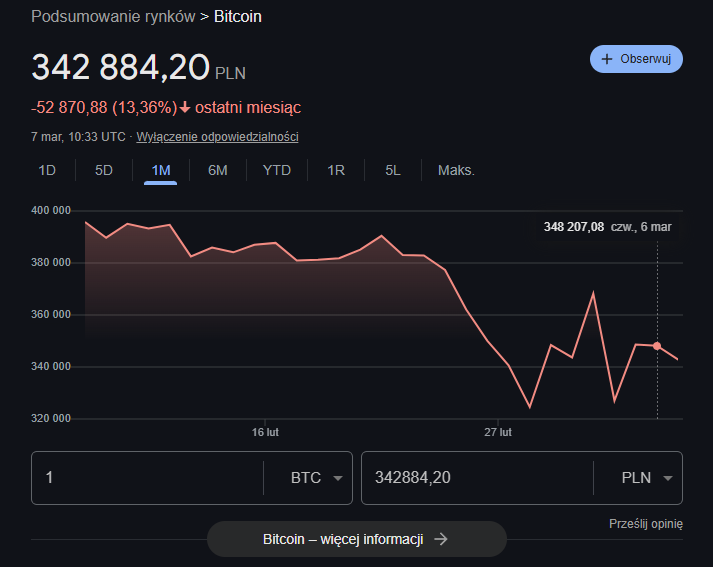
Task: Select the 1D time range tab
Action: pos(47,170)
